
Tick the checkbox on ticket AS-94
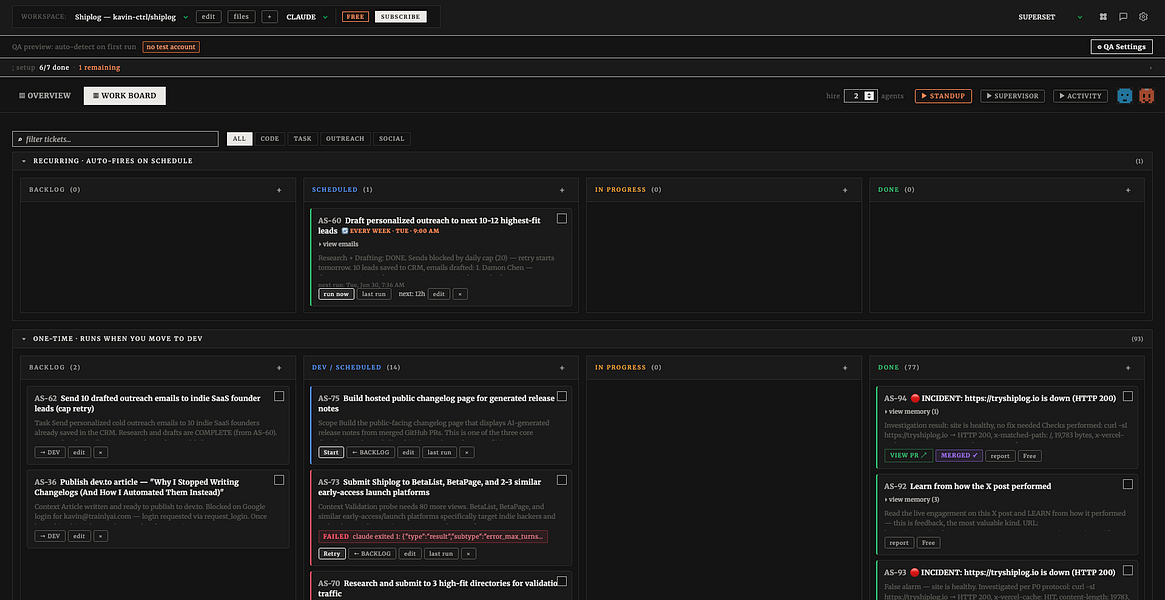[x=1128, y=397]
